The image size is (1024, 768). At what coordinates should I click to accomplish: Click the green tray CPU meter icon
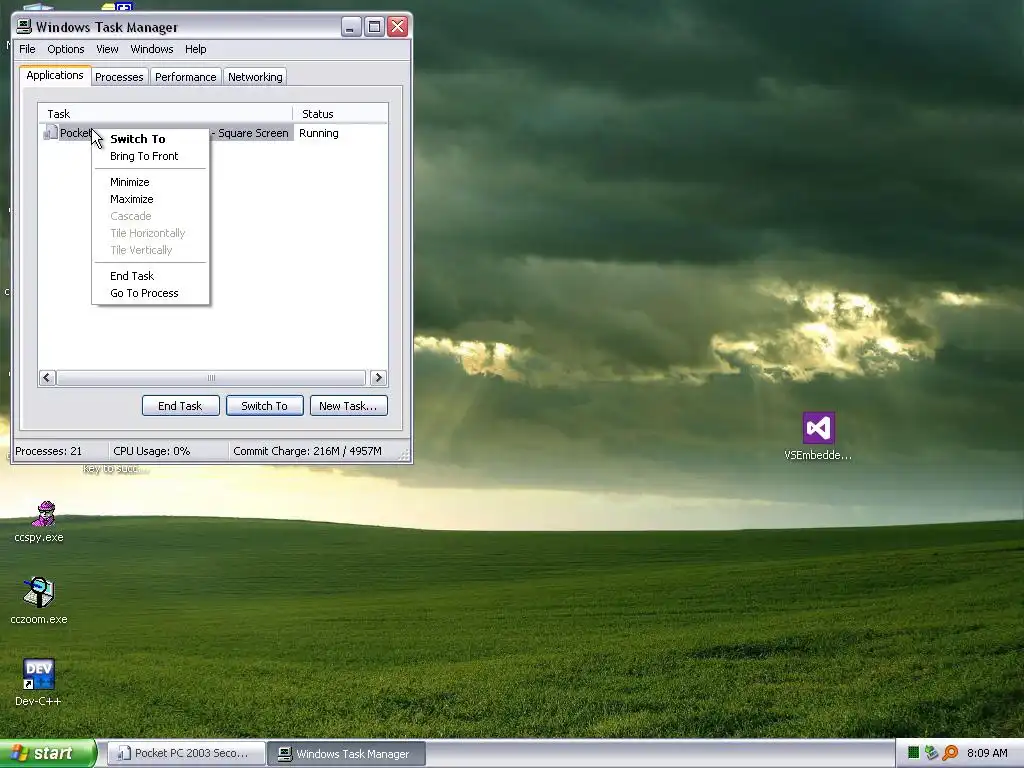click(x=913, y=753)
